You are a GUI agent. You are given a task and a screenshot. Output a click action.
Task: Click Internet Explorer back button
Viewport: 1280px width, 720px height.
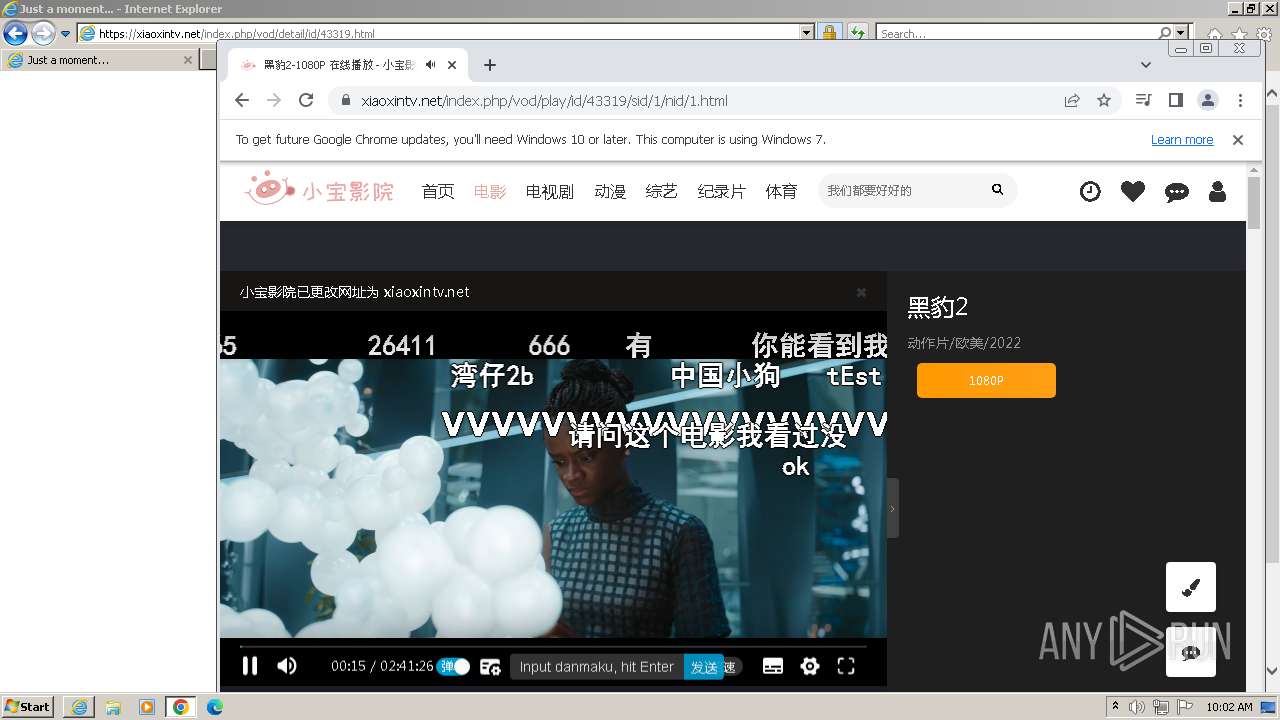coord(15,33)
